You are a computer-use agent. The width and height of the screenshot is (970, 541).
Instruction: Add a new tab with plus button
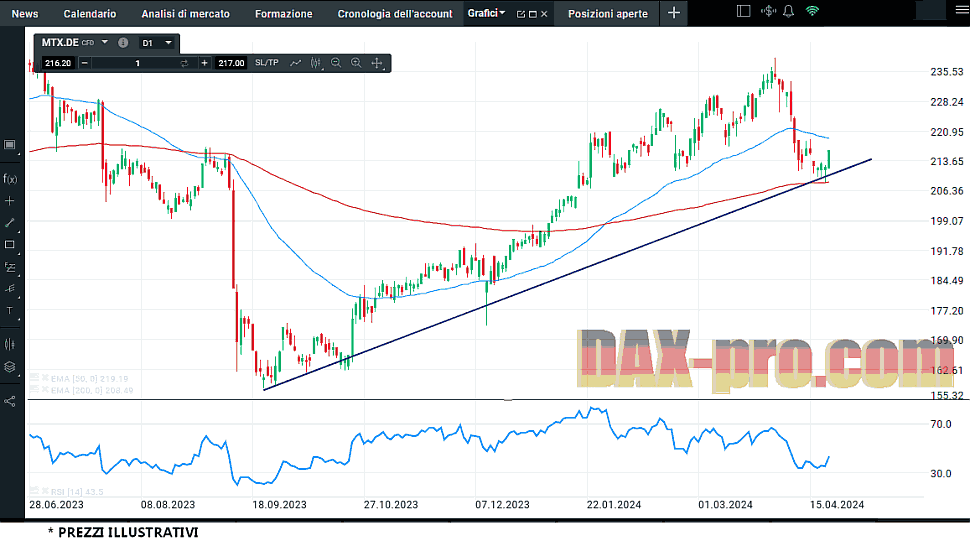[x=674, y=13]
